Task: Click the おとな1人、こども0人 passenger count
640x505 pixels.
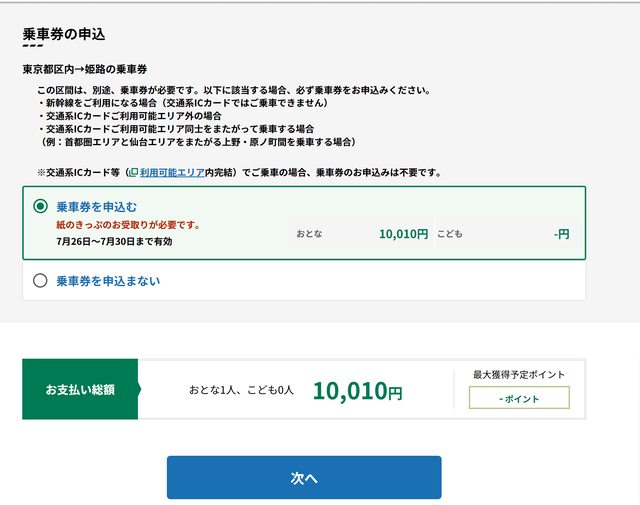Action: [242, 390]
